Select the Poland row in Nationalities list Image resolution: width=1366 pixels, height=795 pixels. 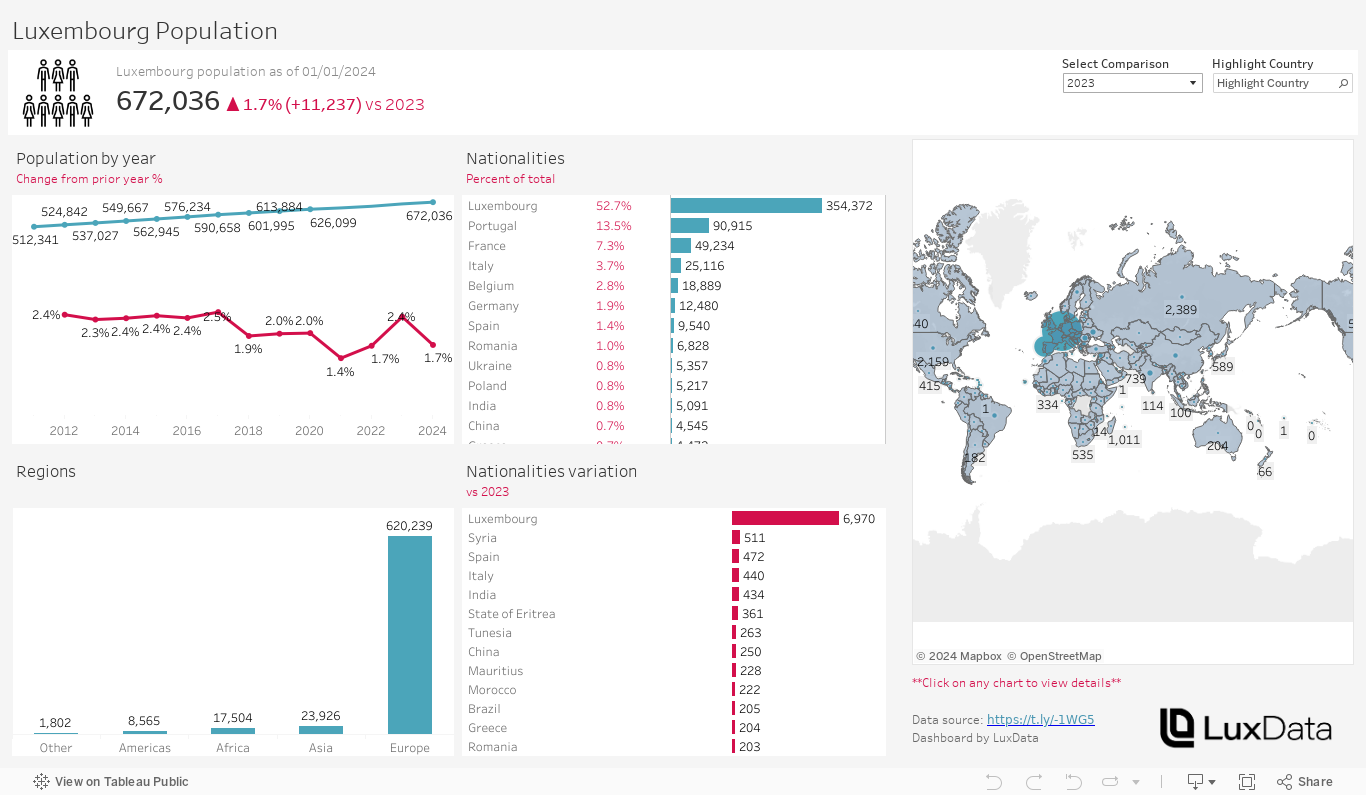click(676, 385)
